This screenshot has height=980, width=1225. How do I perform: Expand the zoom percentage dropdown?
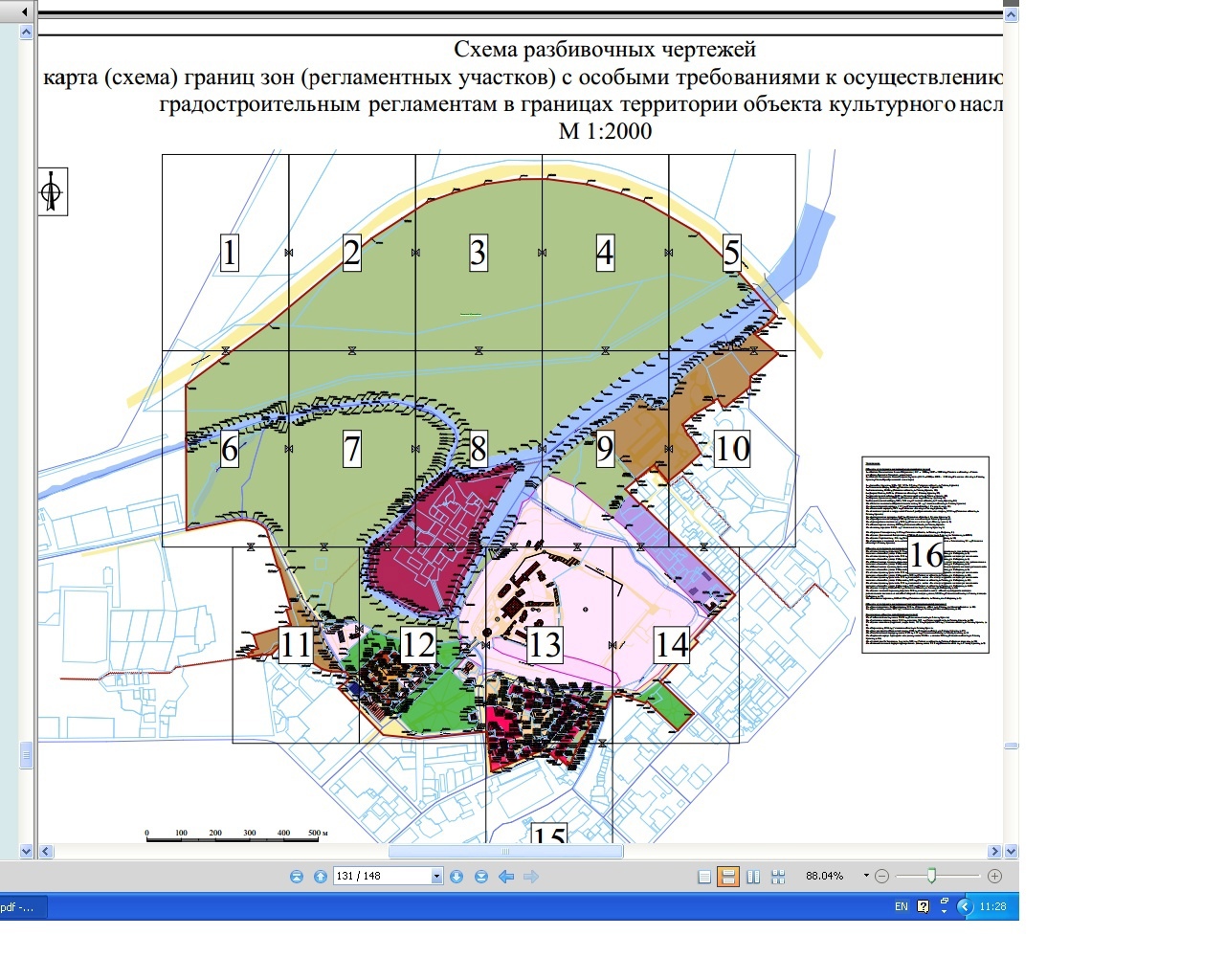click(866, 876)
